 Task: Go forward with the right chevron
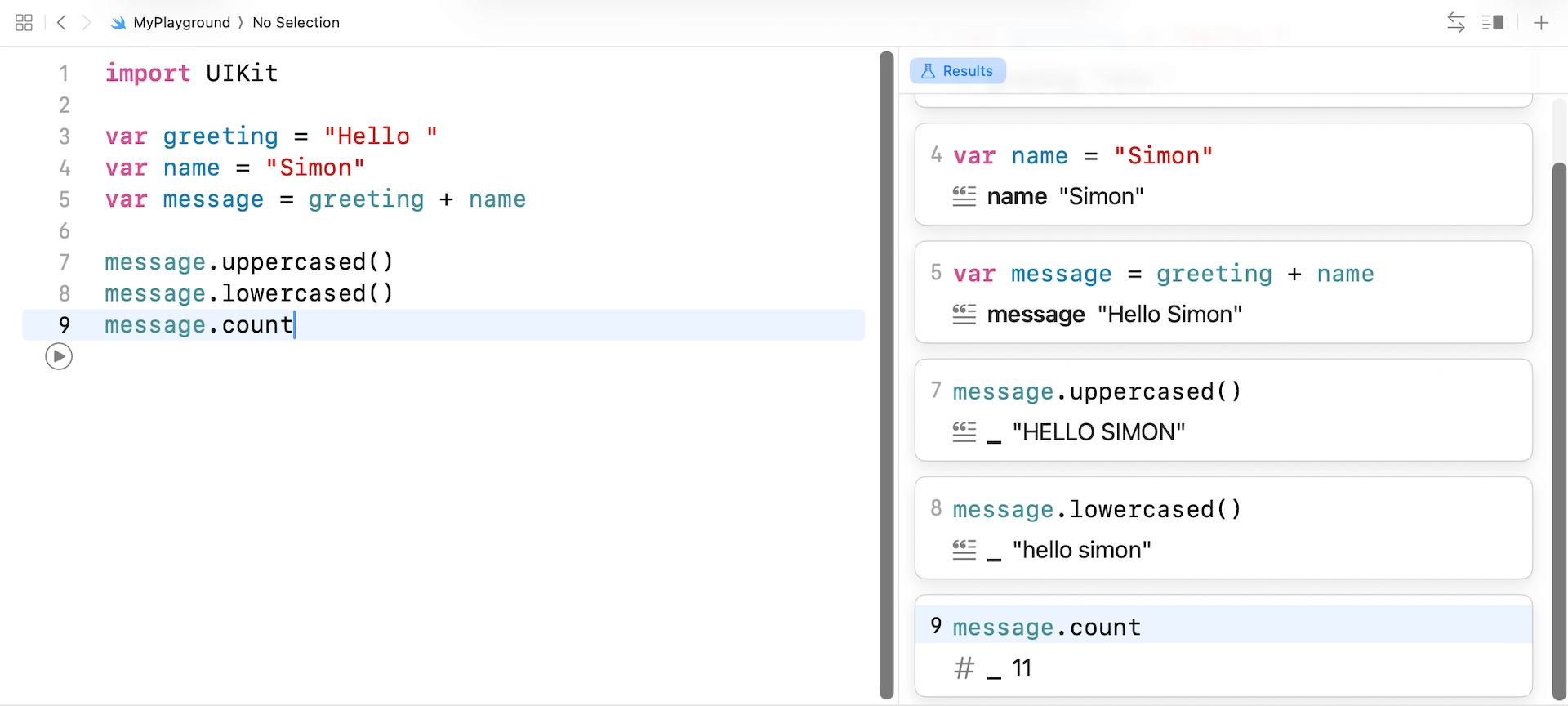[86, 23]
